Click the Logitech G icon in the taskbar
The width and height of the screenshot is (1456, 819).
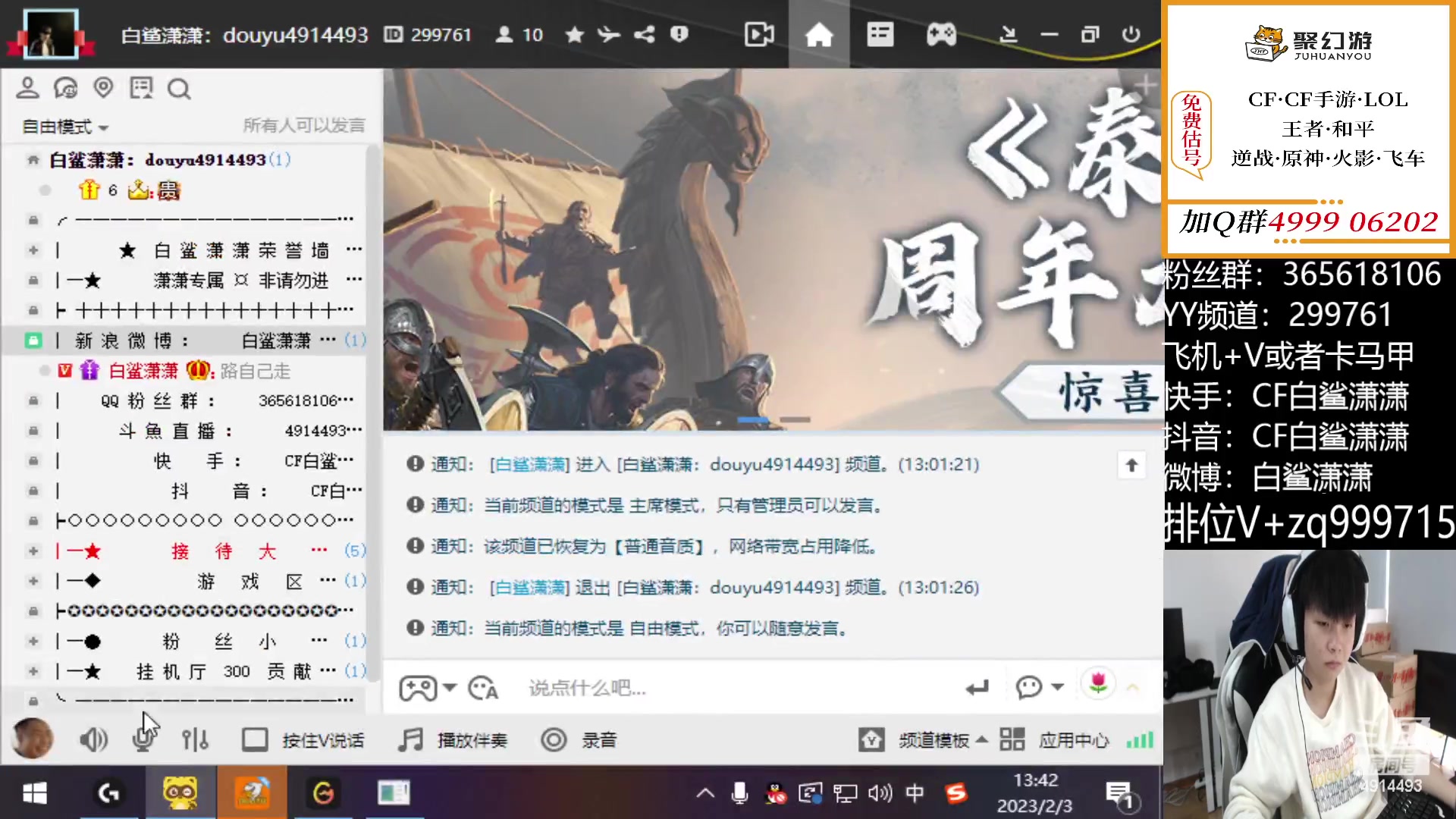108,793
